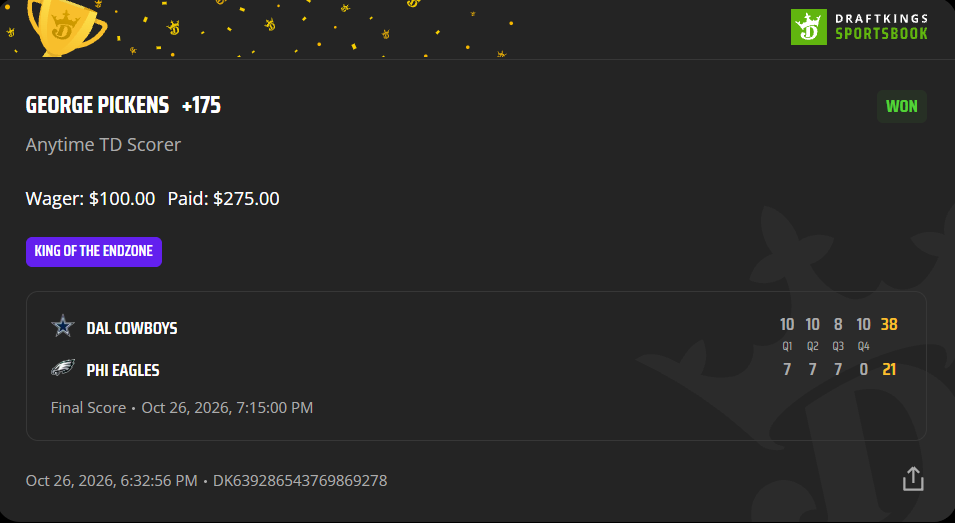Click the gold trophy icon

[68, 25]
